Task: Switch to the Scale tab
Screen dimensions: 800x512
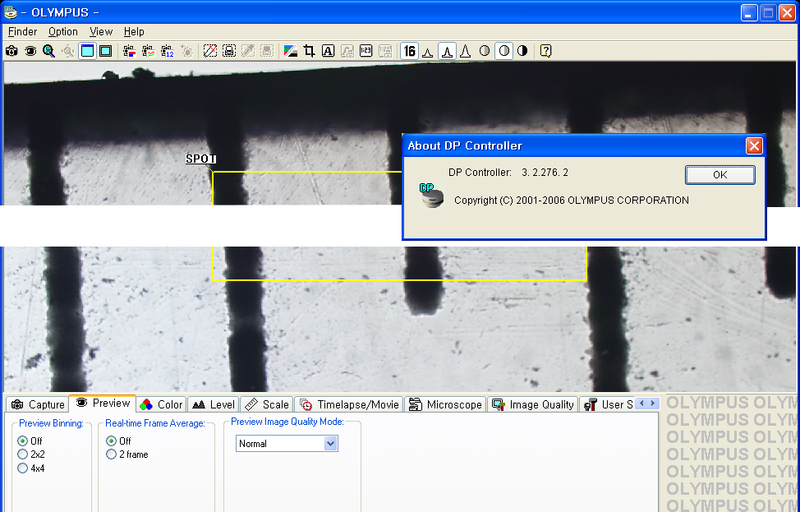Action: pyautogui.click(x=267, y=404)
